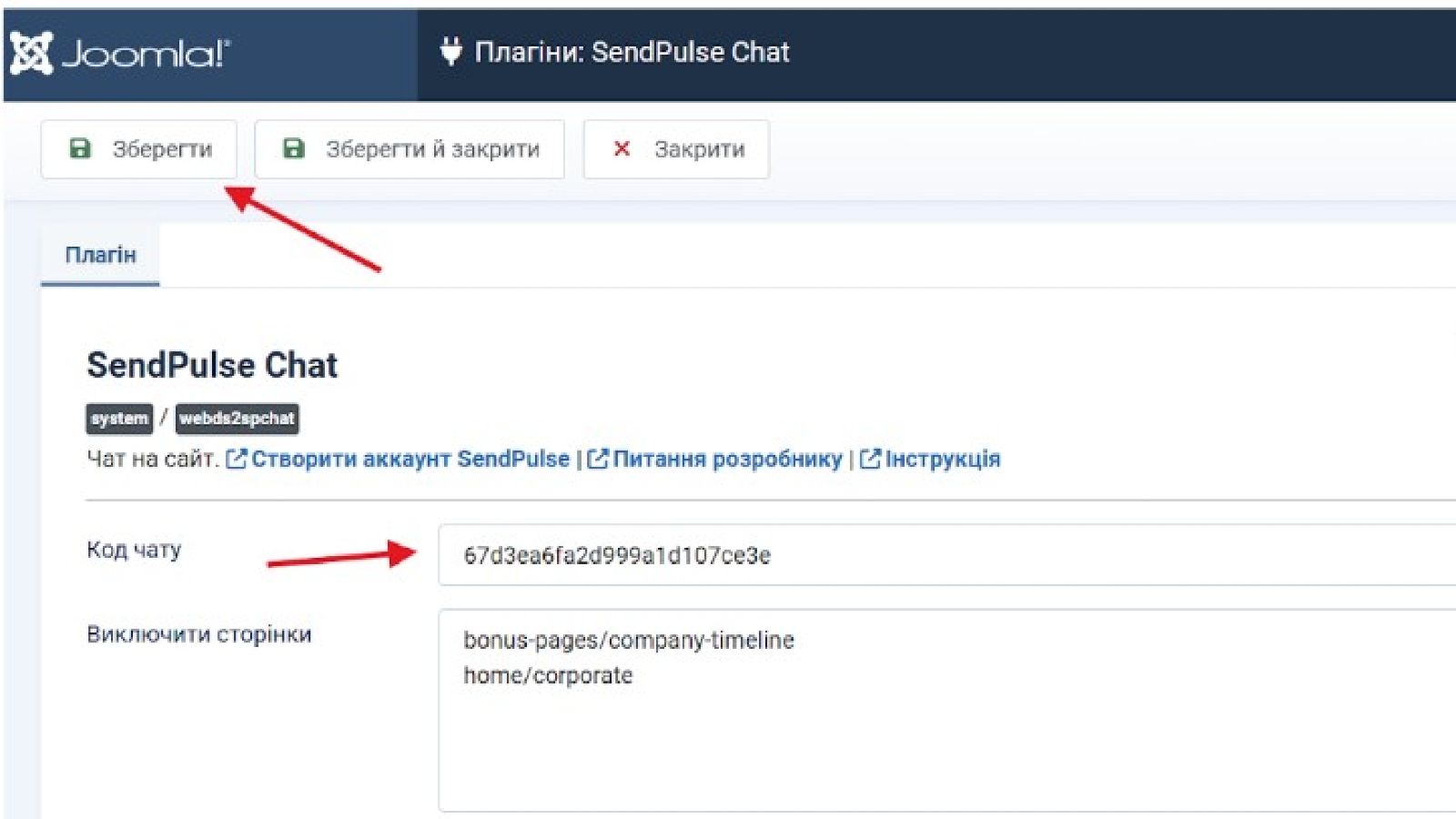Follow the Питання розробнику link
Screen dimensions: 1456x819
tap(728, 459)
